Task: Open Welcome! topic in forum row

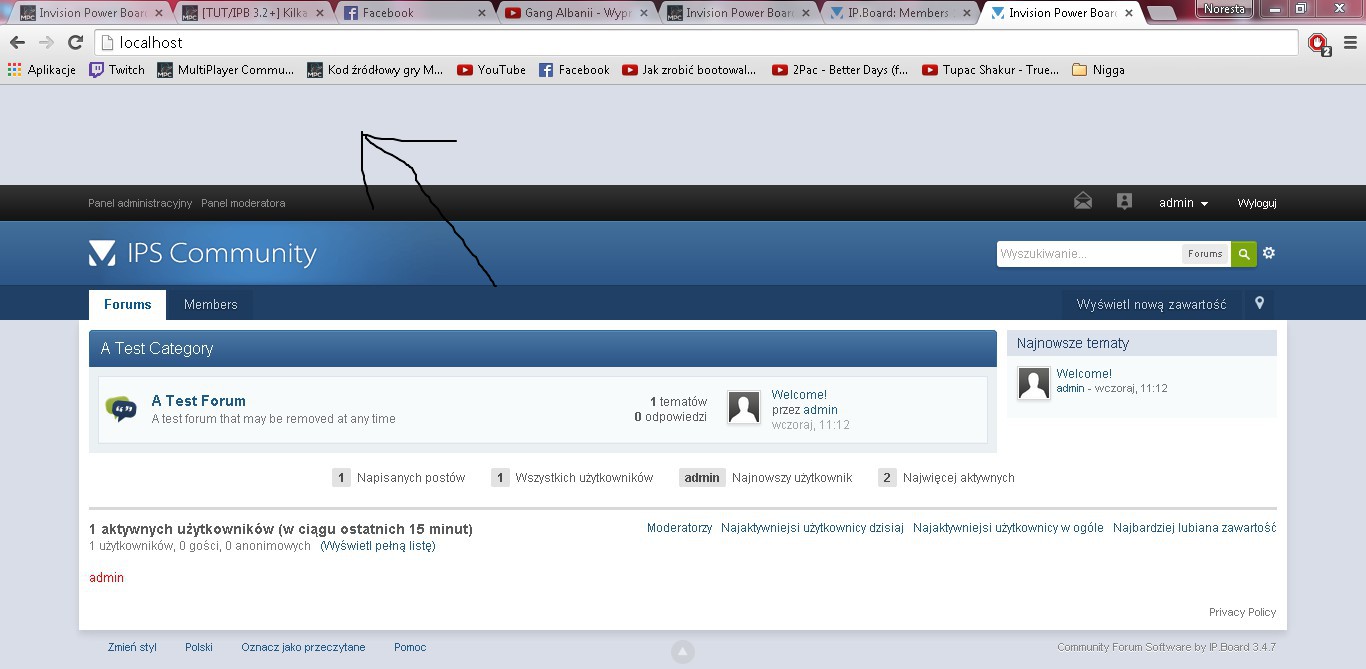Action: (799, 395)
